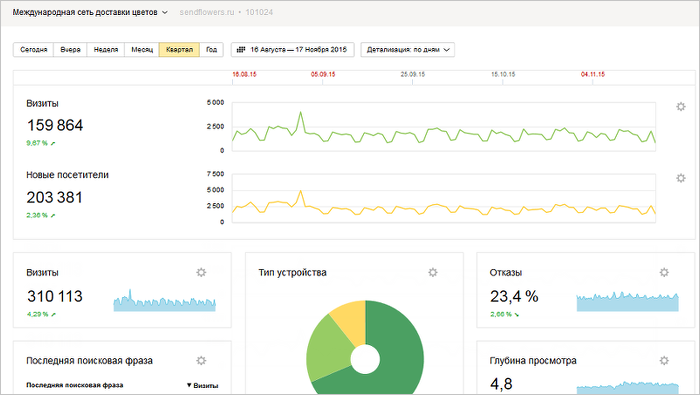This screenshot has width=700, height=396.
Task: Click gear icon in Глубина просмотра widget
Action: pyautogui.click(x=664, y=361)
